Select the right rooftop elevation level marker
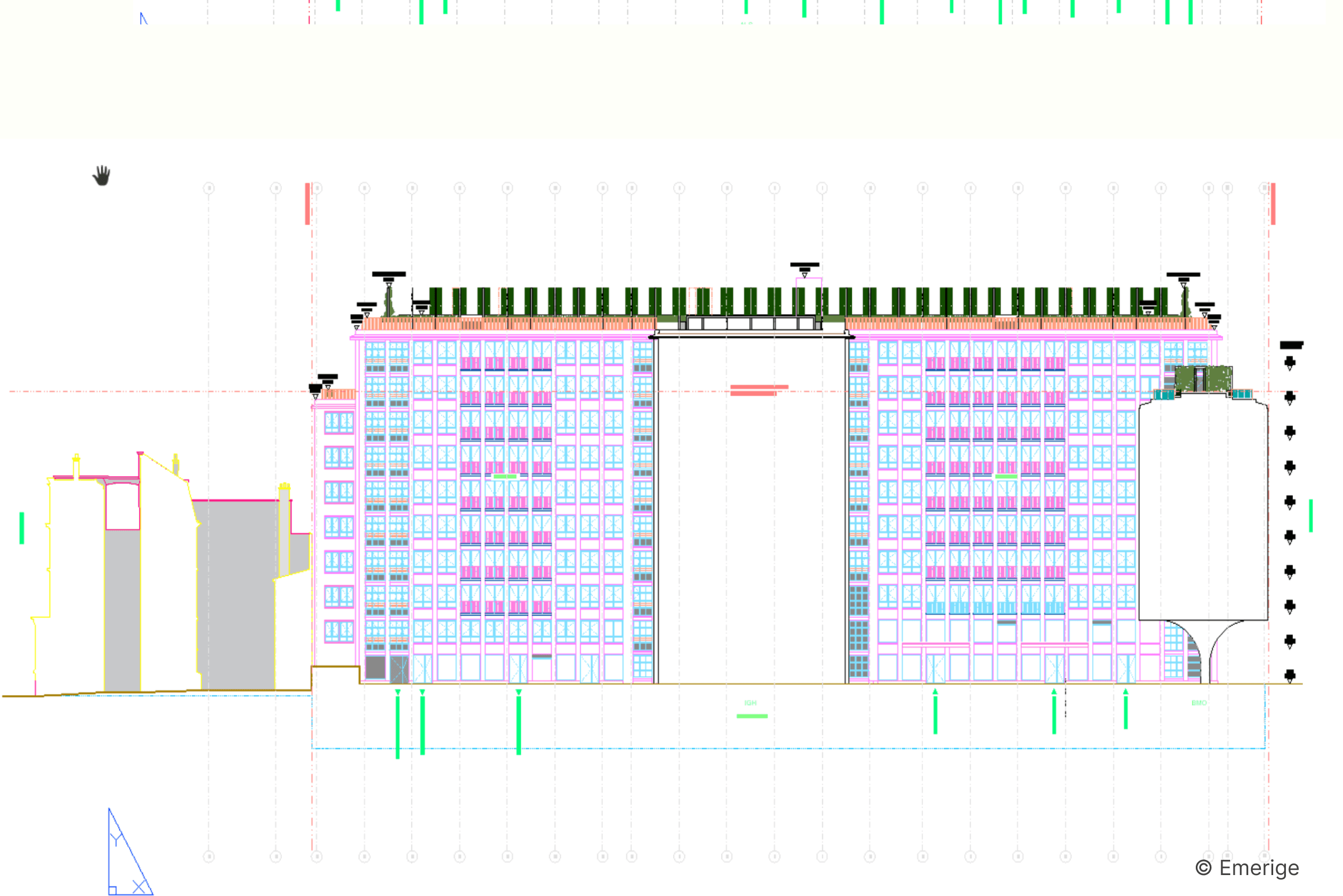This screenshot has height=896, width=1343. pyautogui.click(x=1183, y=275)
